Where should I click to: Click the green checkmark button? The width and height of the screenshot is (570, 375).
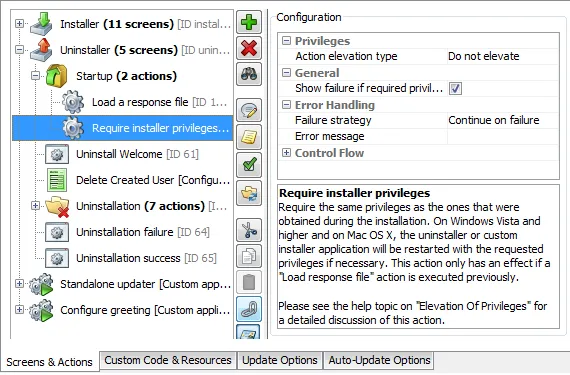pos(249,165)
